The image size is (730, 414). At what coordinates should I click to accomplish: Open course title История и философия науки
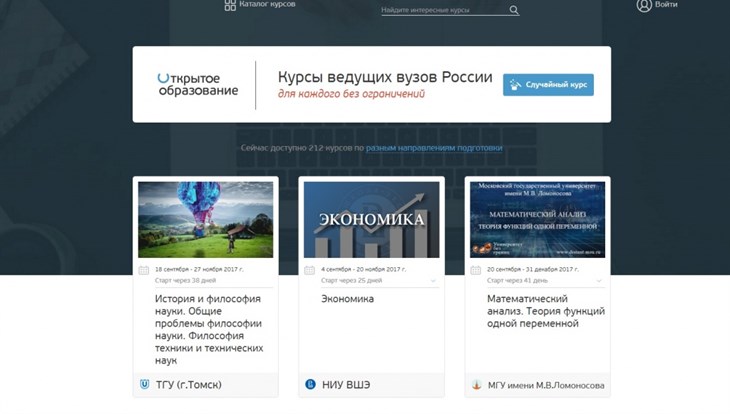(209, 329)
